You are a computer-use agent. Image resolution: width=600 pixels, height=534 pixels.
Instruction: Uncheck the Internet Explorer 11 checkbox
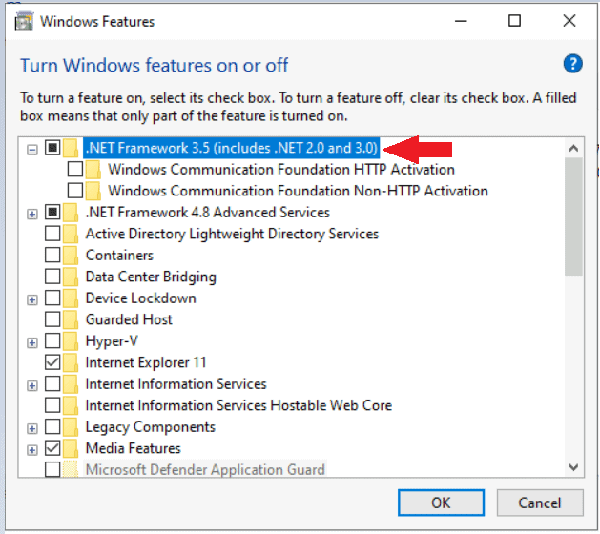pos(53,362)
